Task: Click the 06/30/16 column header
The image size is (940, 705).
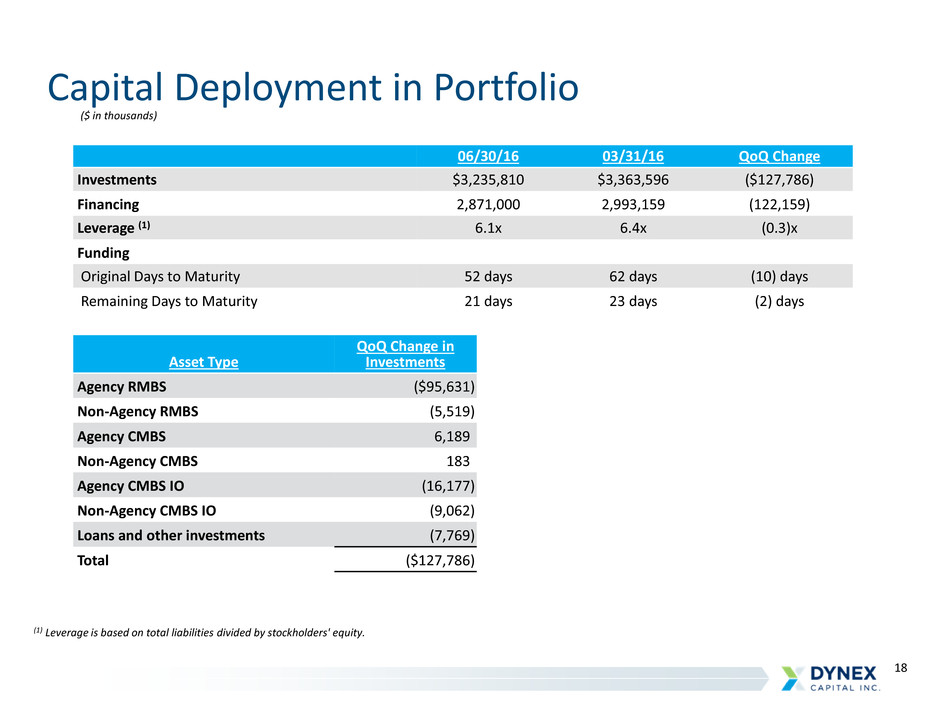Action: (490, 156)
